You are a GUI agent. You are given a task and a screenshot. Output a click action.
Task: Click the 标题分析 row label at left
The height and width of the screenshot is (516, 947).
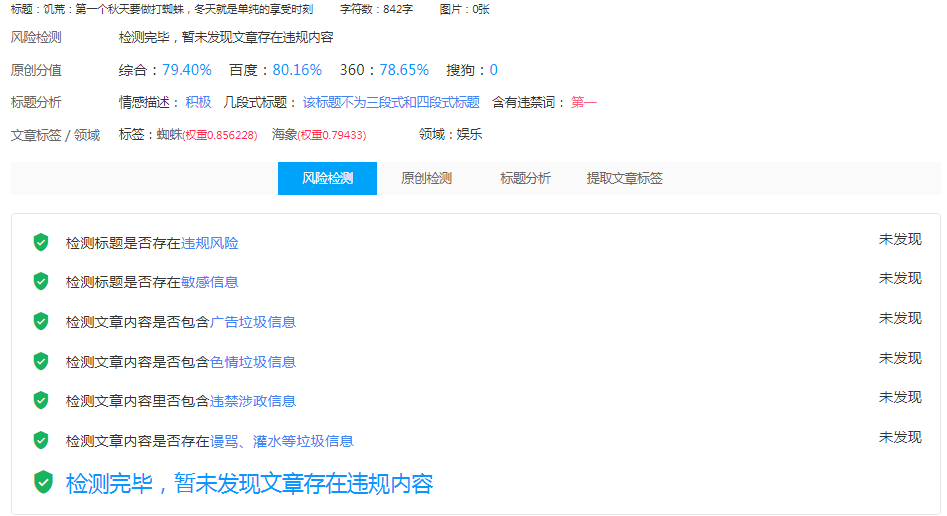[36, 102]
